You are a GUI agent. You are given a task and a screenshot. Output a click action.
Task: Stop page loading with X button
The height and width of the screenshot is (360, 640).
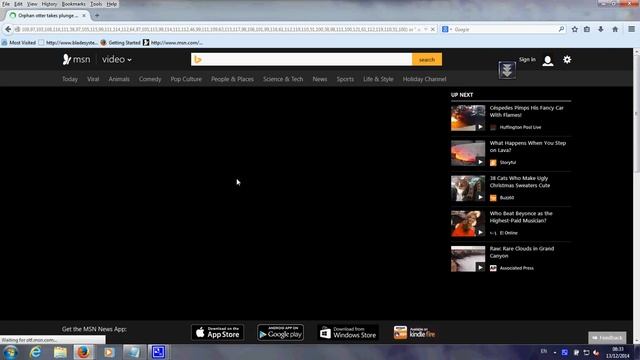pyautogui.click(x=433, y=29)
